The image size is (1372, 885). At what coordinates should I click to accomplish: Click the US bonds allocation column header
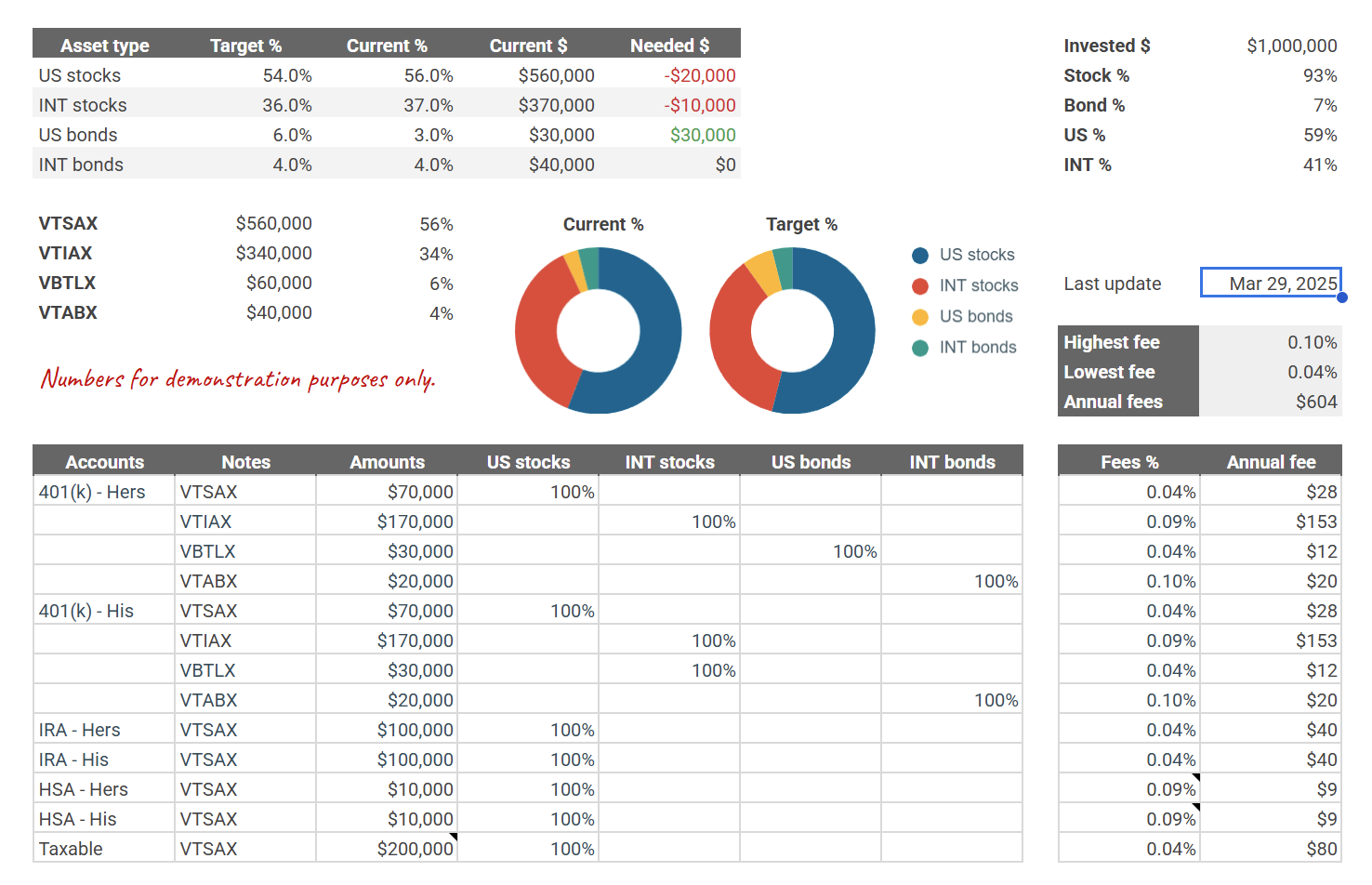811,461
